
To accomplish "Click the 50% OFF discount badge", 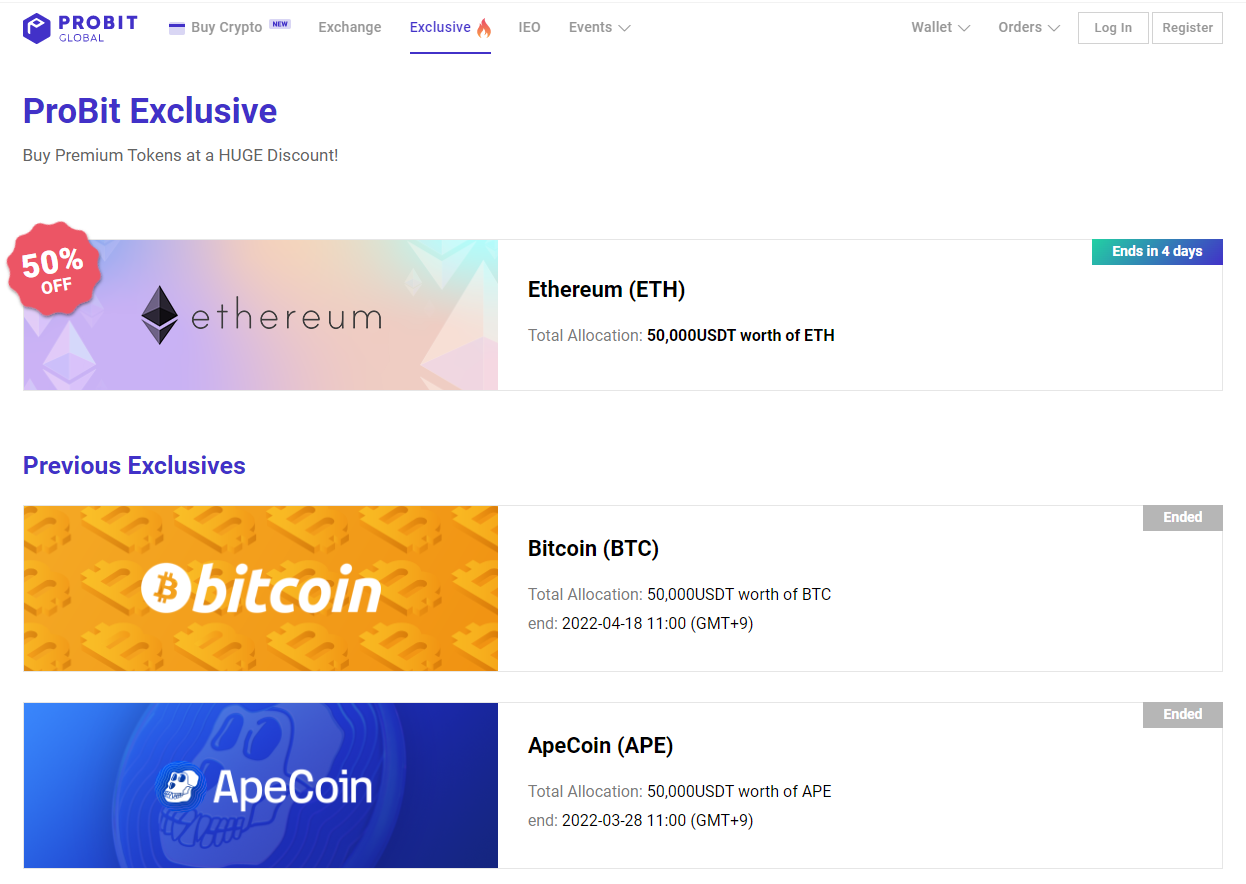I will (x=54, y=268).
